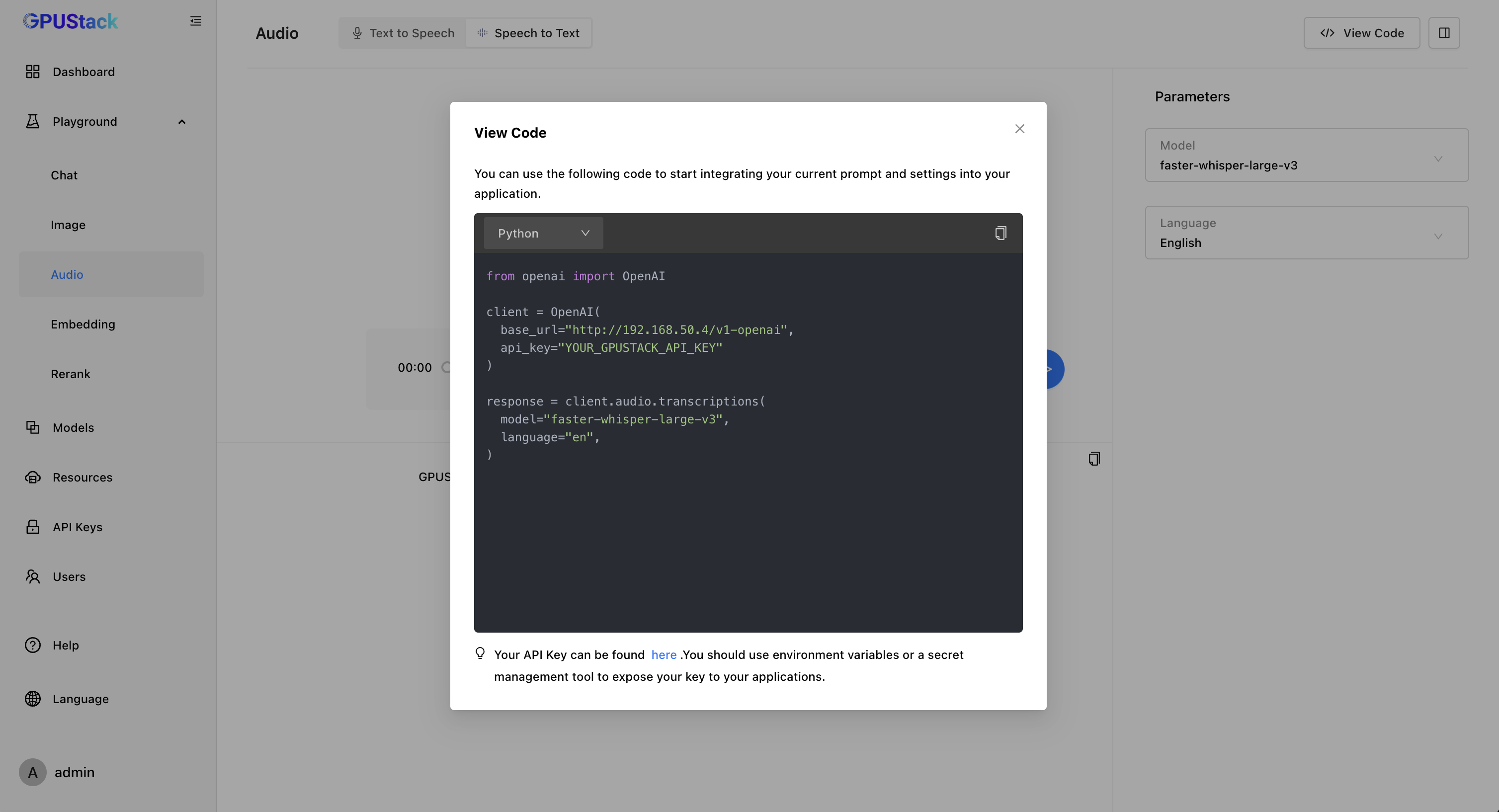Expand the Python language dropdown

pos(543,232)
